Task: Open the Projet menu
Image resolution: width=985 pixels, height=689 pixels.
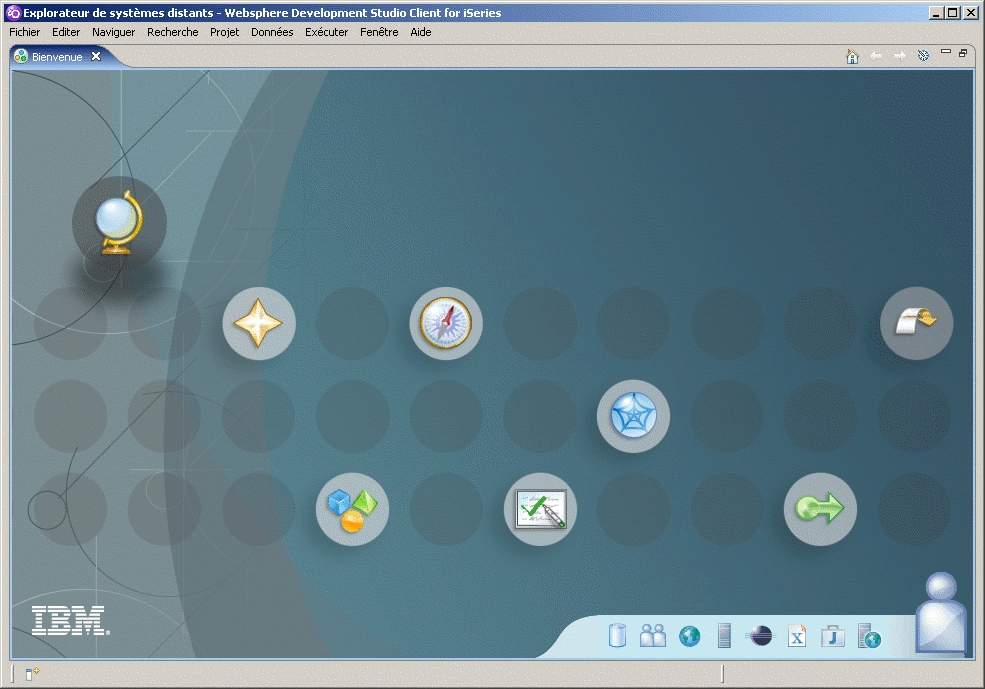Action: tap(224, 32)
